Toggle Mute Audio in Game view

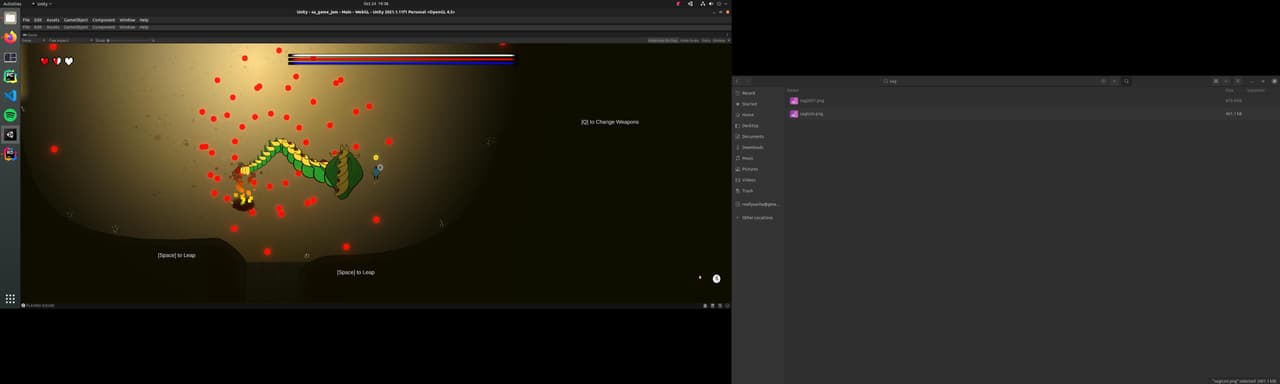tap(689, 40)
